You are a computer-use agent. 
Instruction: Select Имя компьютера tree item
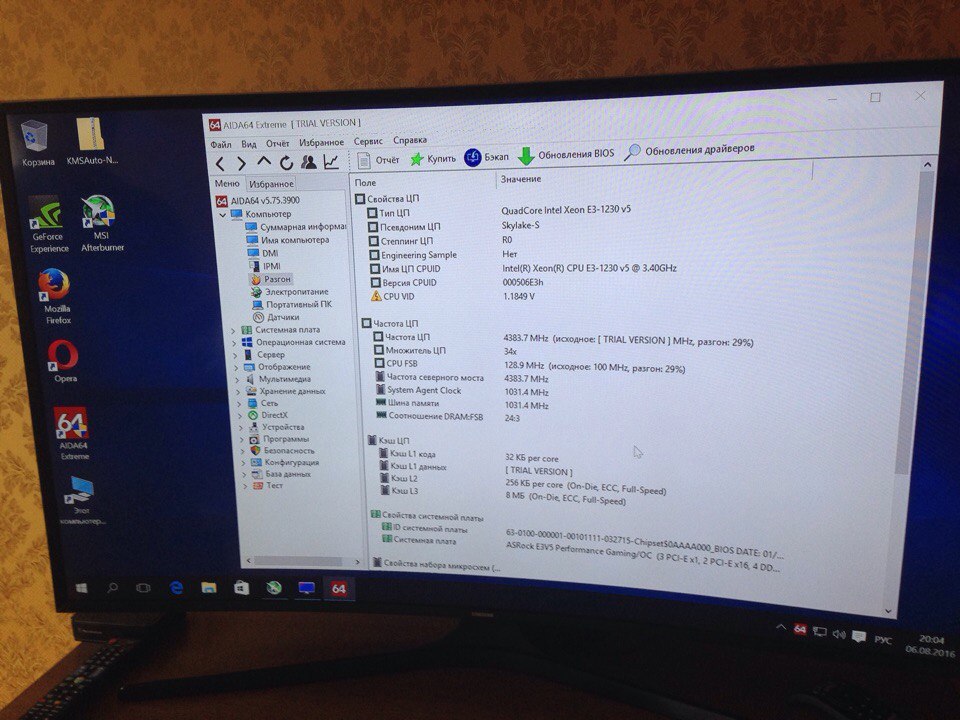pos(288,240)
